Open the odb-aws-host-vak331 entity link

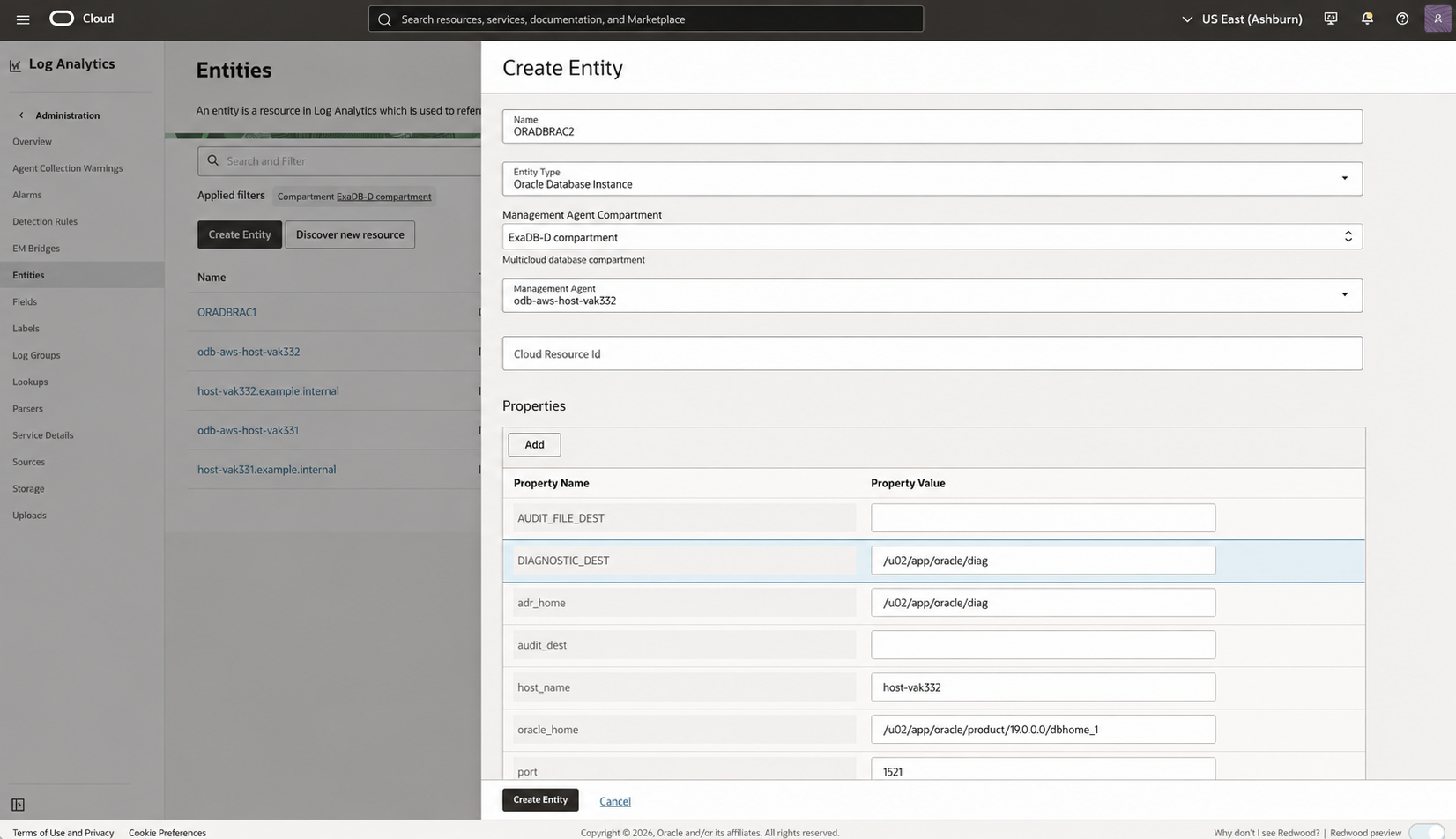248,430
